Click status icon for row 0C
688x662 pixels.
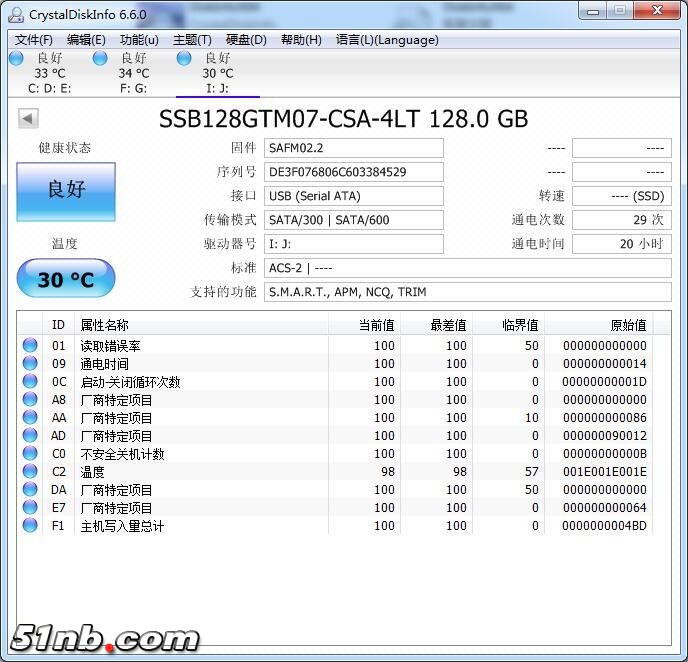click(x=30, y=381)
